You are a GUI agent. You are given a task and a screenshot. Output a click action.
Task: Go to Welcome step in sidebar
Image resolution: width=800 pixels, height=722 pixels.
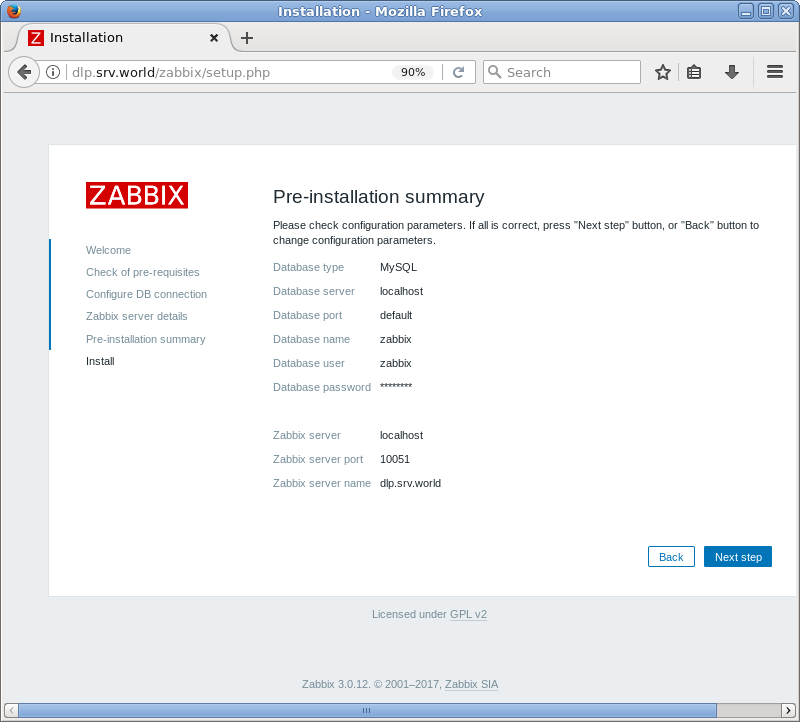click(x=108, y=250)
